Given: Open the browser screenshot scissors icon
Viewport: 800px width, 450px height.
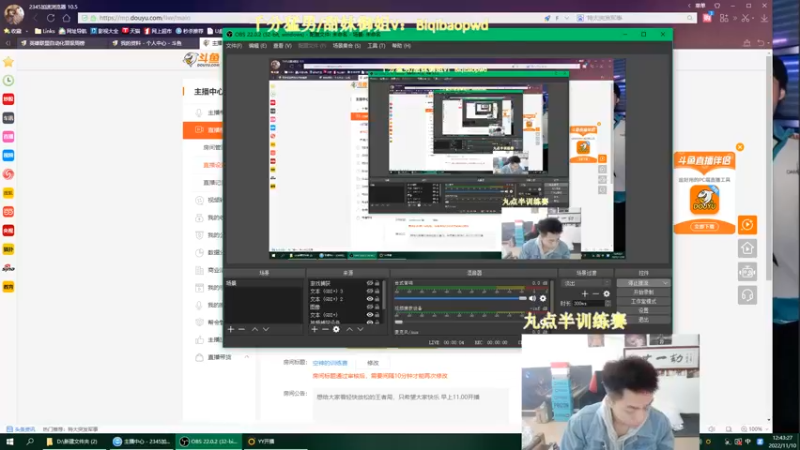Looking at the screenshot, I should tap(745, 18).
